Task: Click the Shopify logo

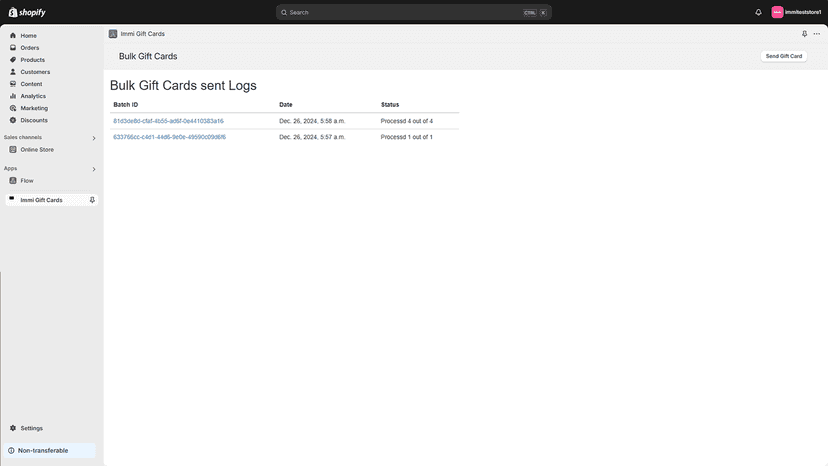Action: coord(27,12)
